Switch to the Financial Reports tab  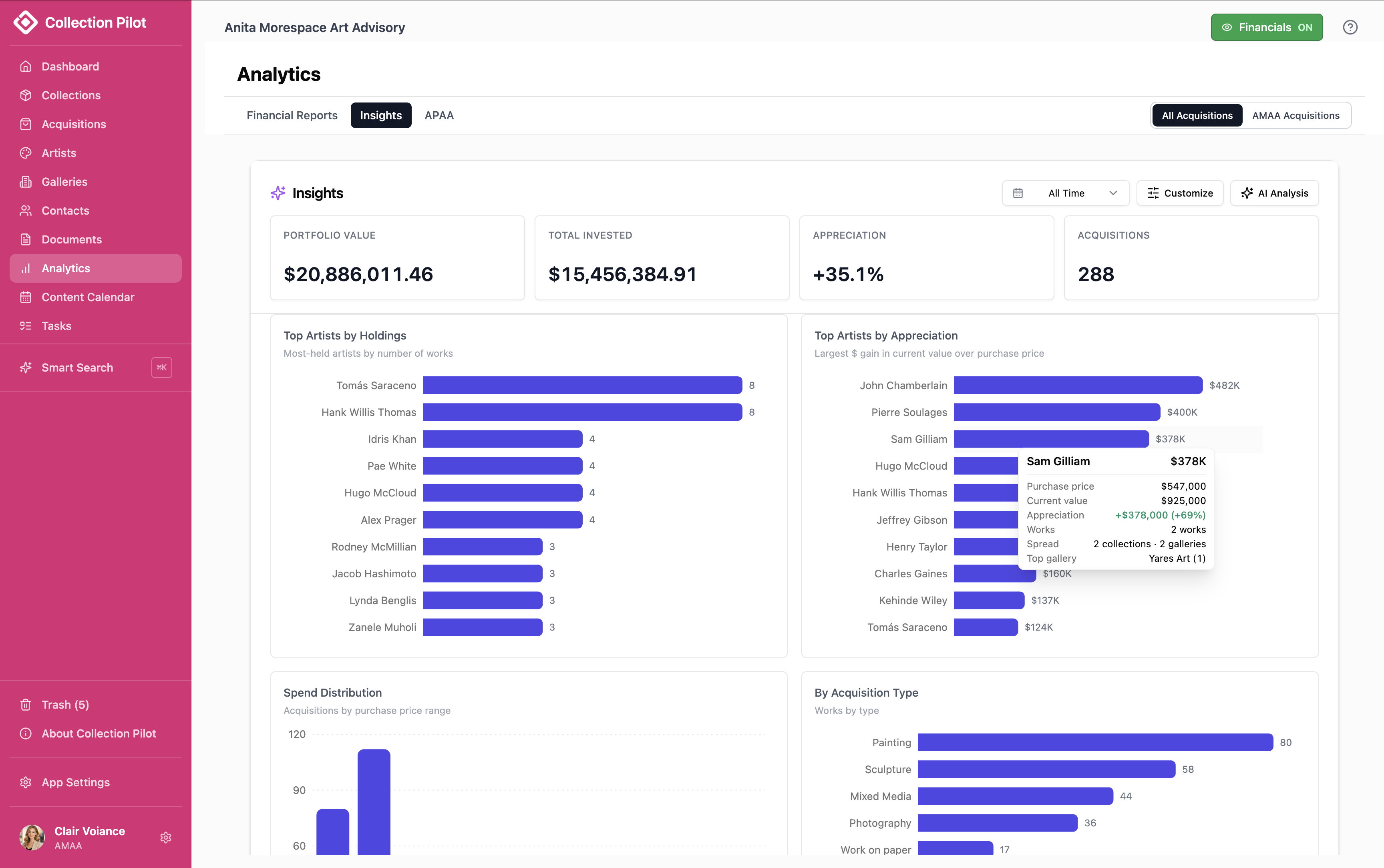coord(292,115)
